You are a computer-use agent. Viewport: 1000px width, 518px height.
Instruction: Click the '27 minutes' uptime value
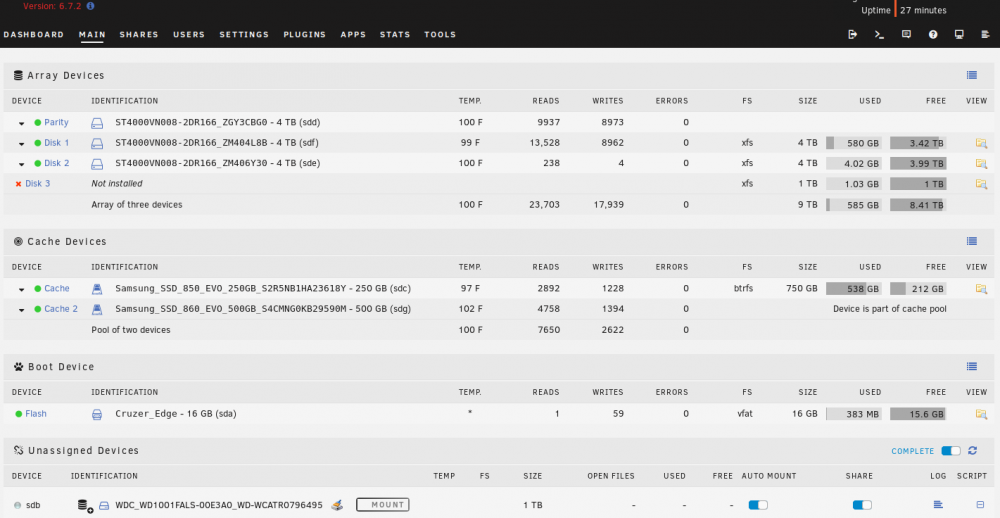click(x=923, y=10)
